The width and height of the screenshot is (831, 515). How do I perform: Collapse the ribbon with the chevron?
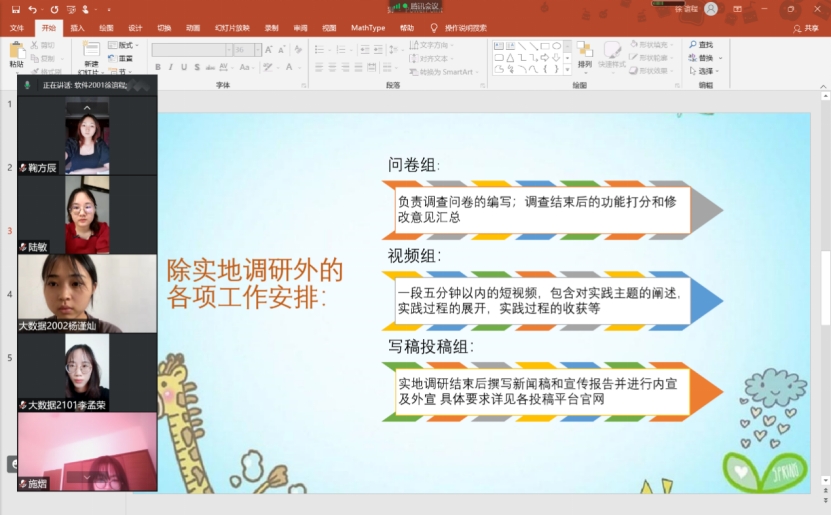tap(823, 86)
